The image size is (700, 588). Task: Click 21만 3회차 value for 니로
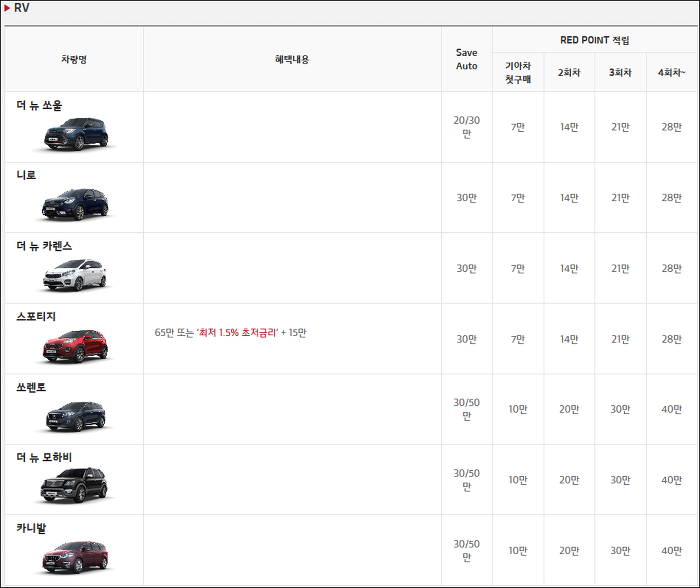tap(620, 198)
